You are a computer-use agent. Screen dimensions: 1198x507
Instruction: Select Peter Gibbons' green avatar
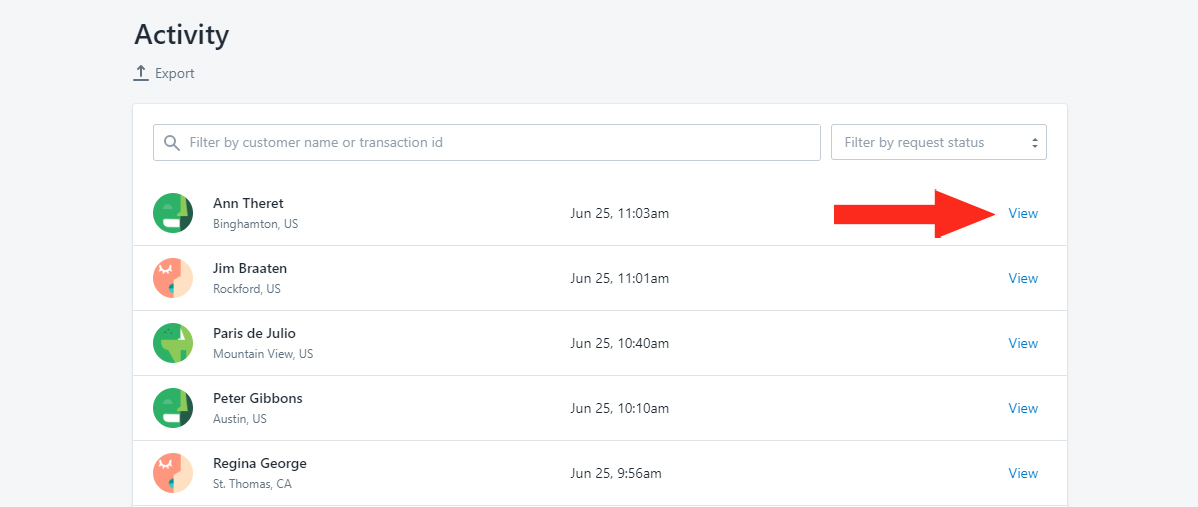click(x=173, y=408)
